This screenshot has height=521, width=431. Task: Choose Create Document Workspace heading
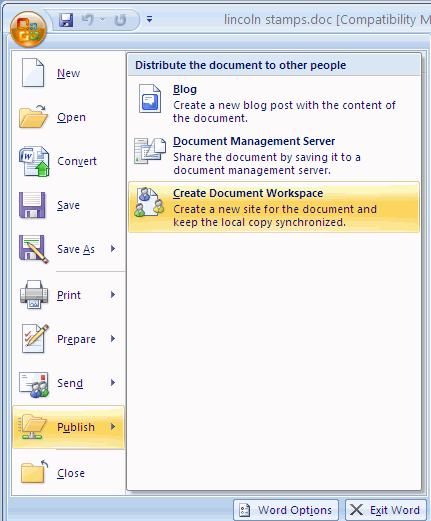point(248,193)
